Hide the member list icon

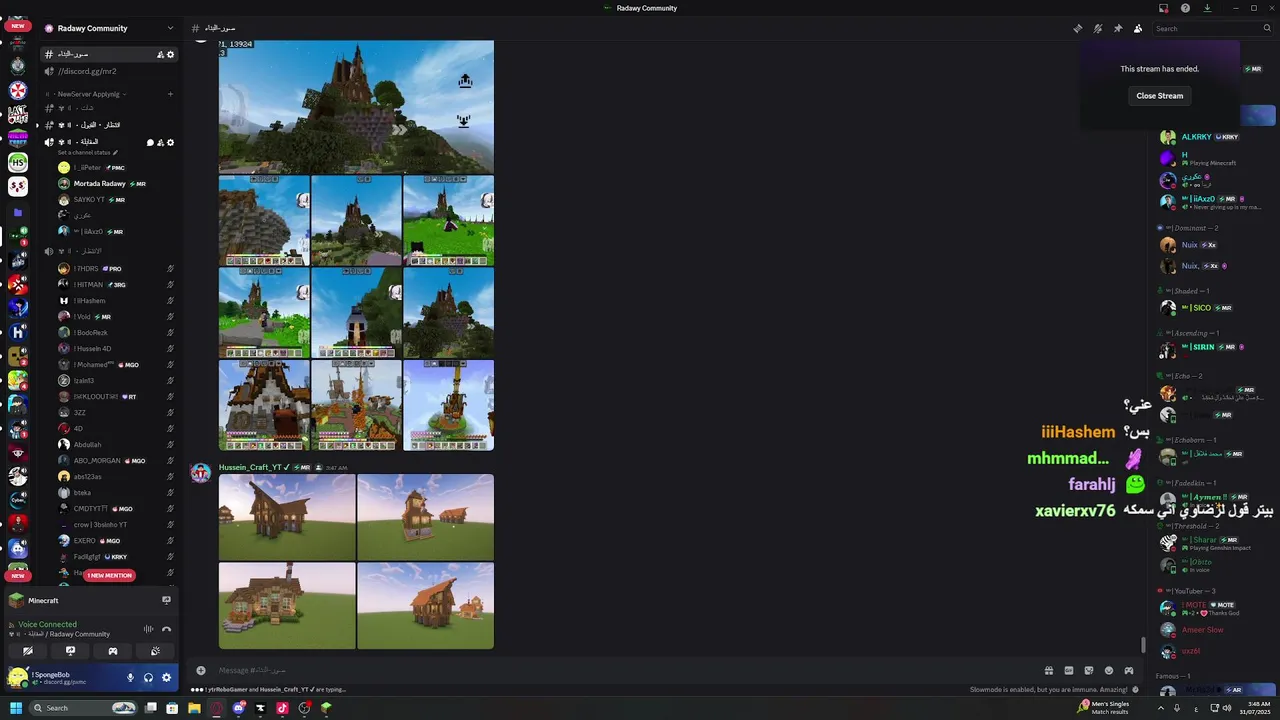[1138, 28]
